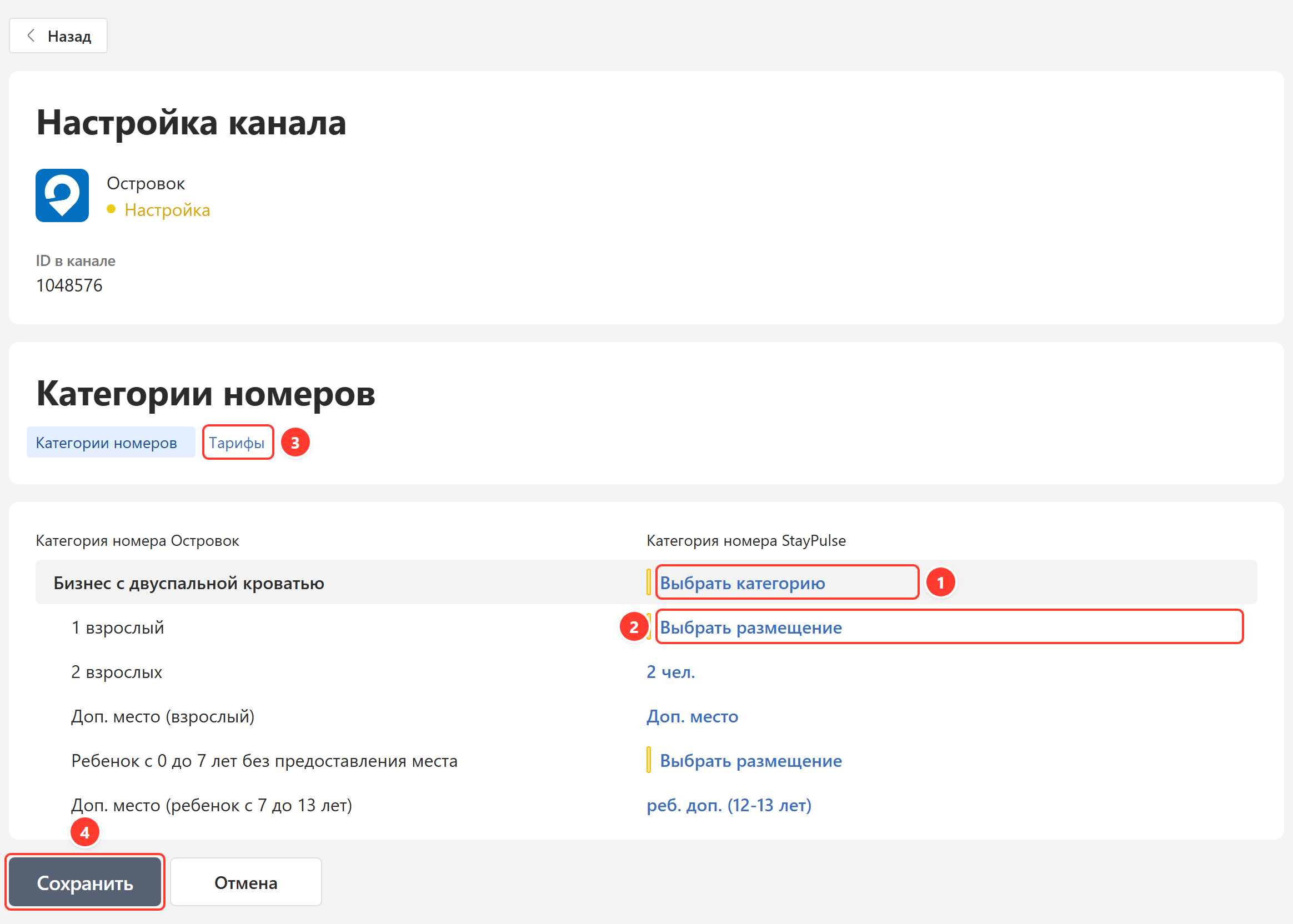Viewport: 1293px width, 924px height.
Task: Choose Выбрать размещение for 1 взрослый row
Action: click(751, 627)
